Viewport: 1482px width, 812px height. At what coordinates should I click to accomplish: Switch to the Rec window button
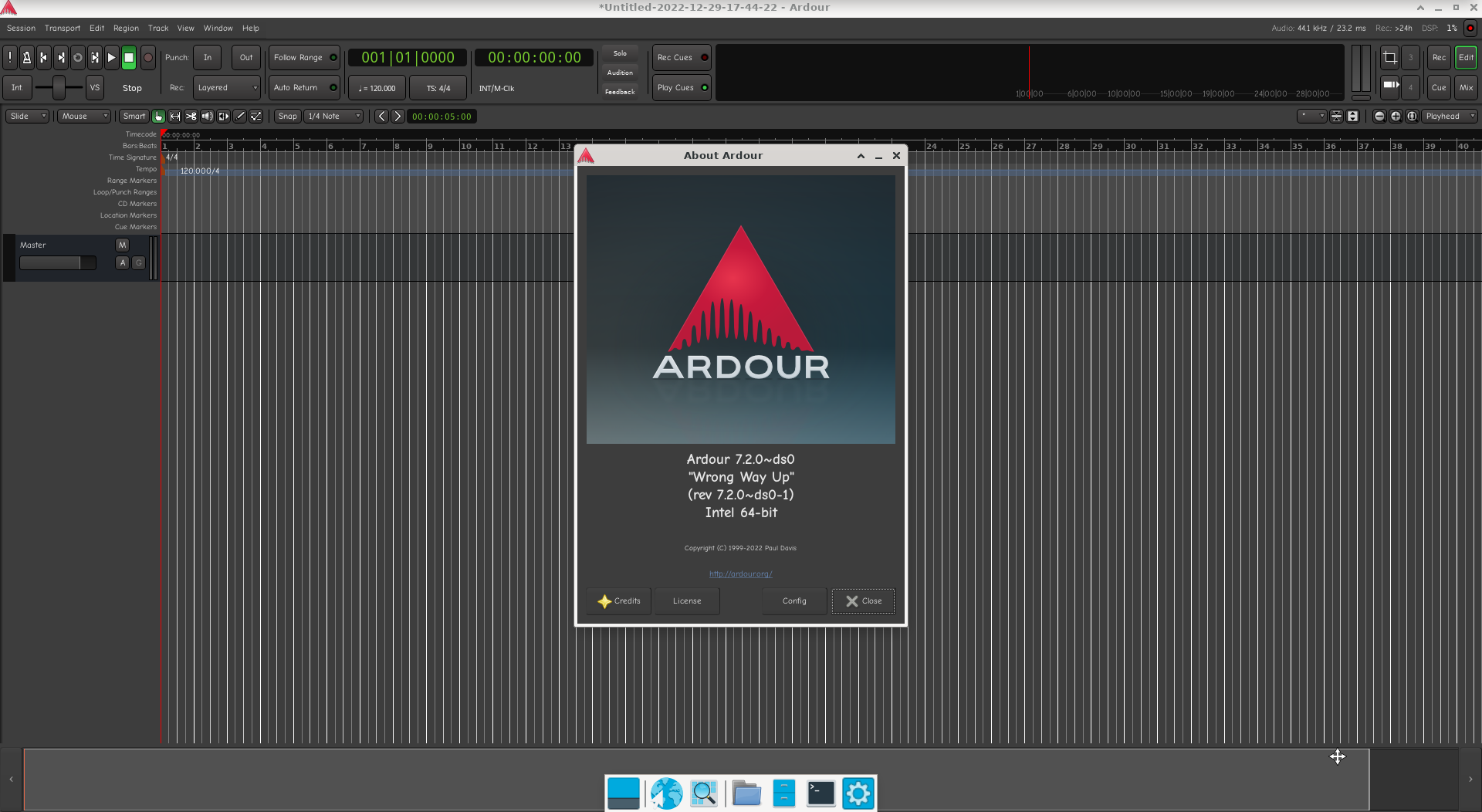[x=1439, y=58]
